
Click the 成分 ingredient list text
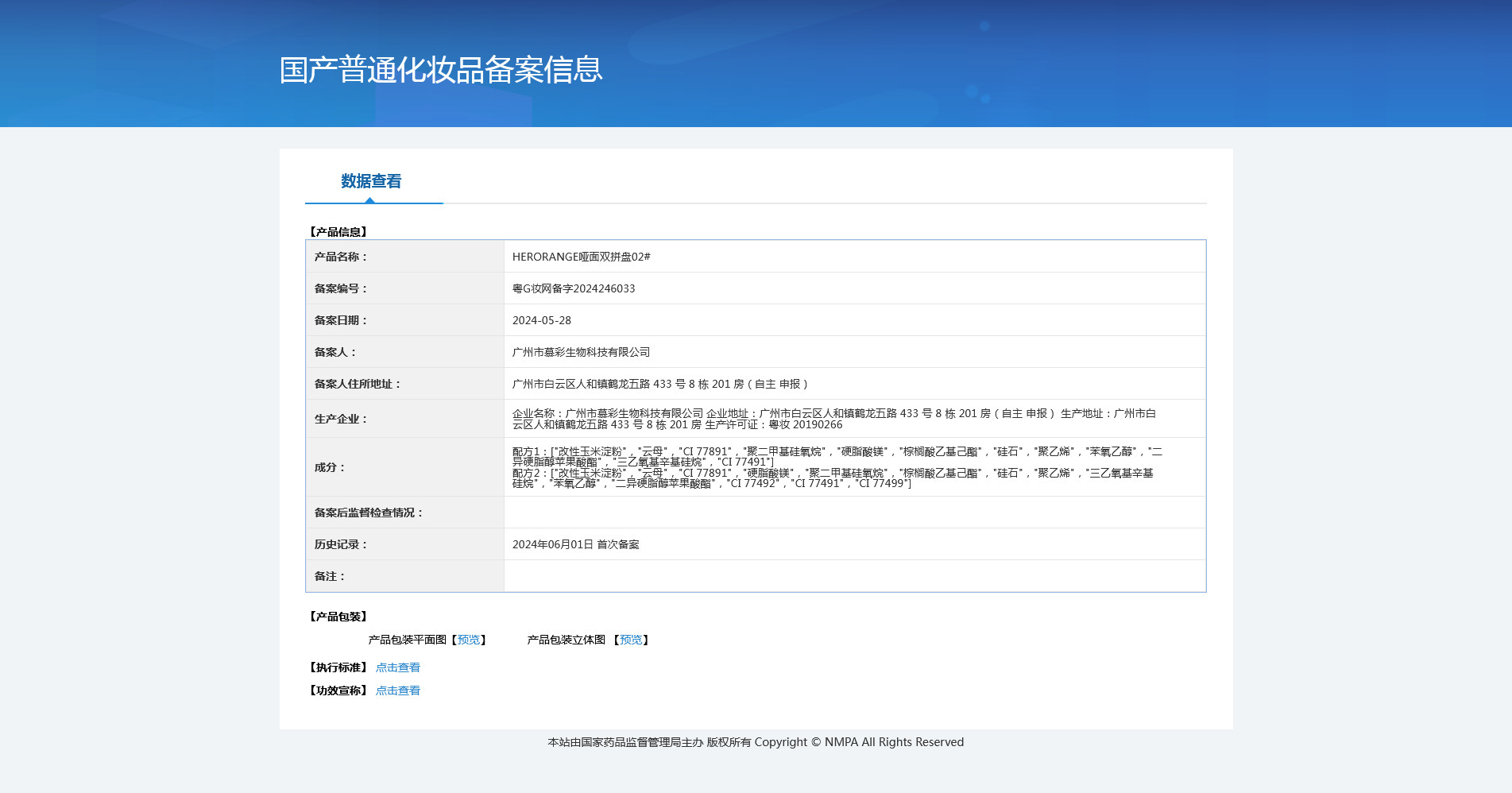(837, 467)
